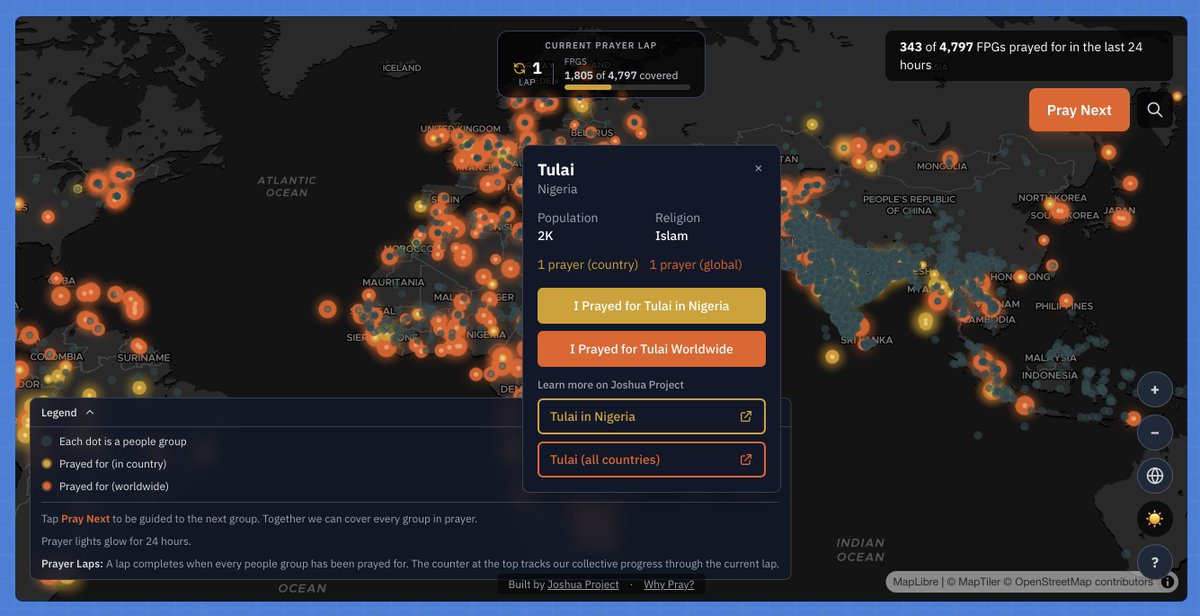Click the Pray Next text in legend instructions

pyautogui.click(x=85, y=519)
